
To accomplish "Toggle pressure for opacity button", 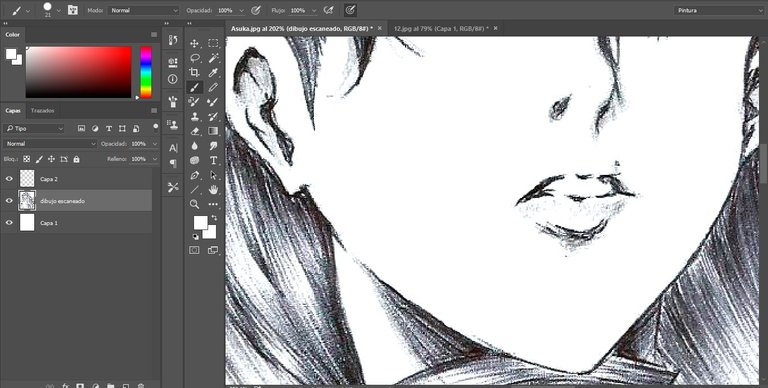I will [x=256, y=10].
